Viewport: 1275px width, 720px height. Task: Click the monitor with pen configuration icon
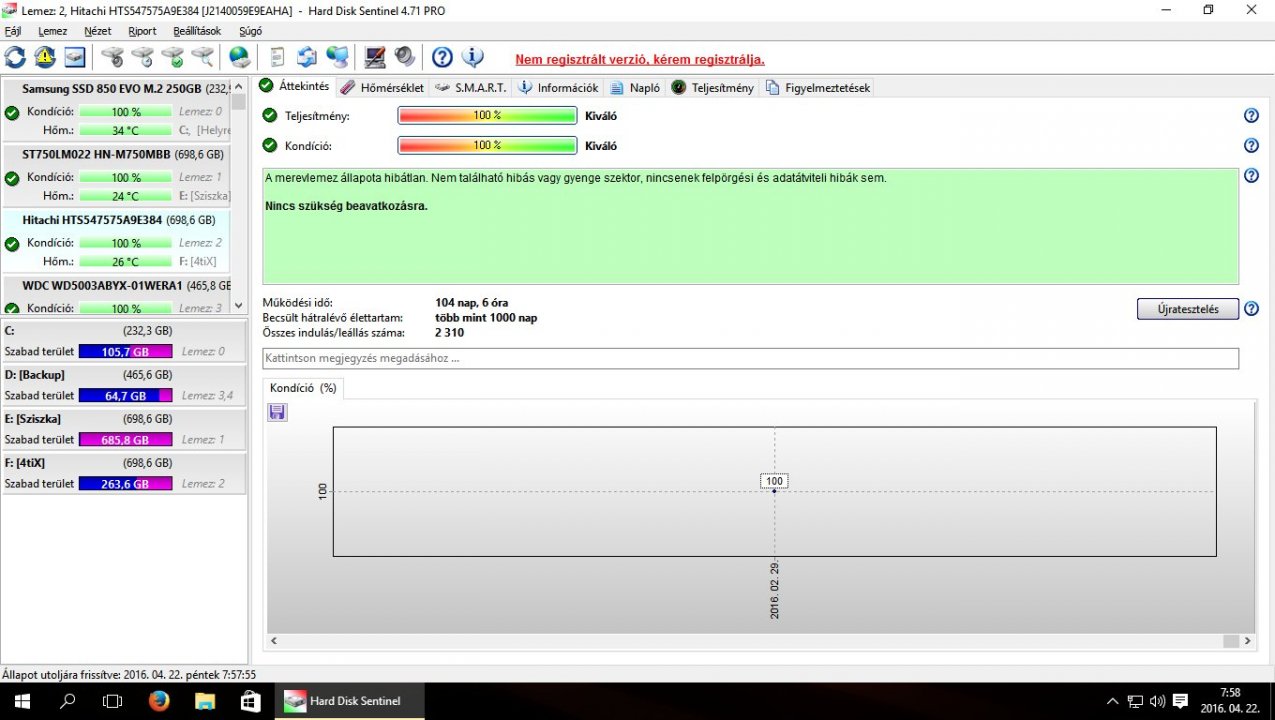[375, 57]
